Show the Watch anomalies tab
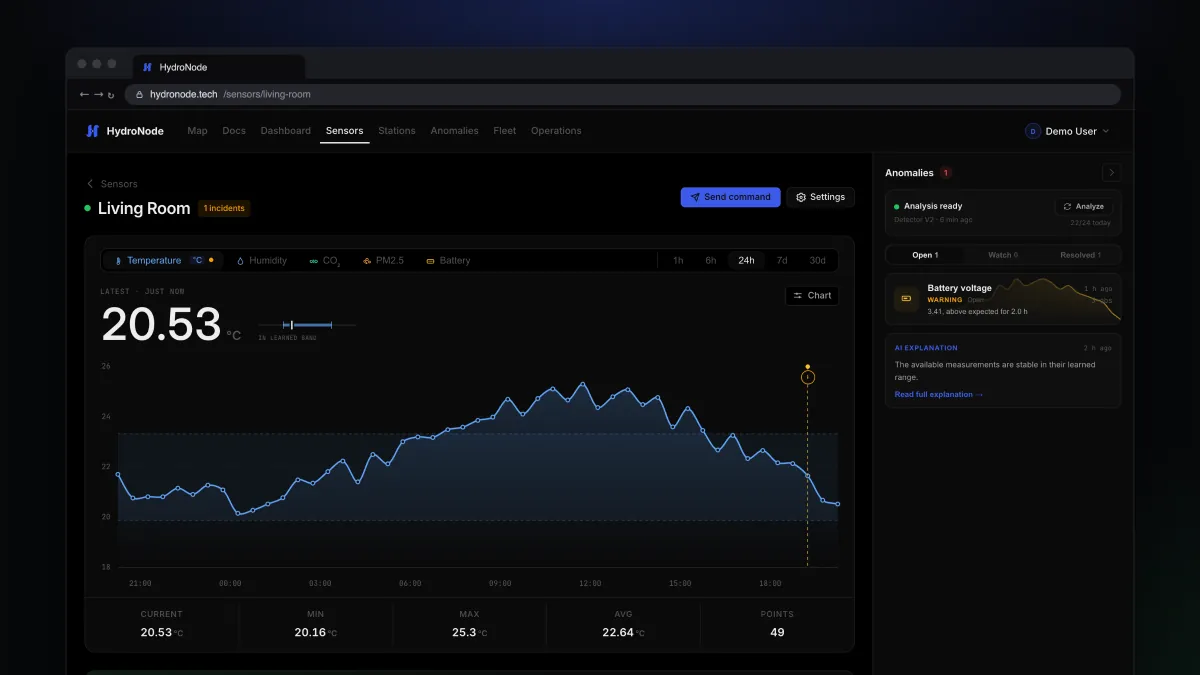Image resolution: width=1200 pixels, height=675 pixels. click(x=1003, y=255)
